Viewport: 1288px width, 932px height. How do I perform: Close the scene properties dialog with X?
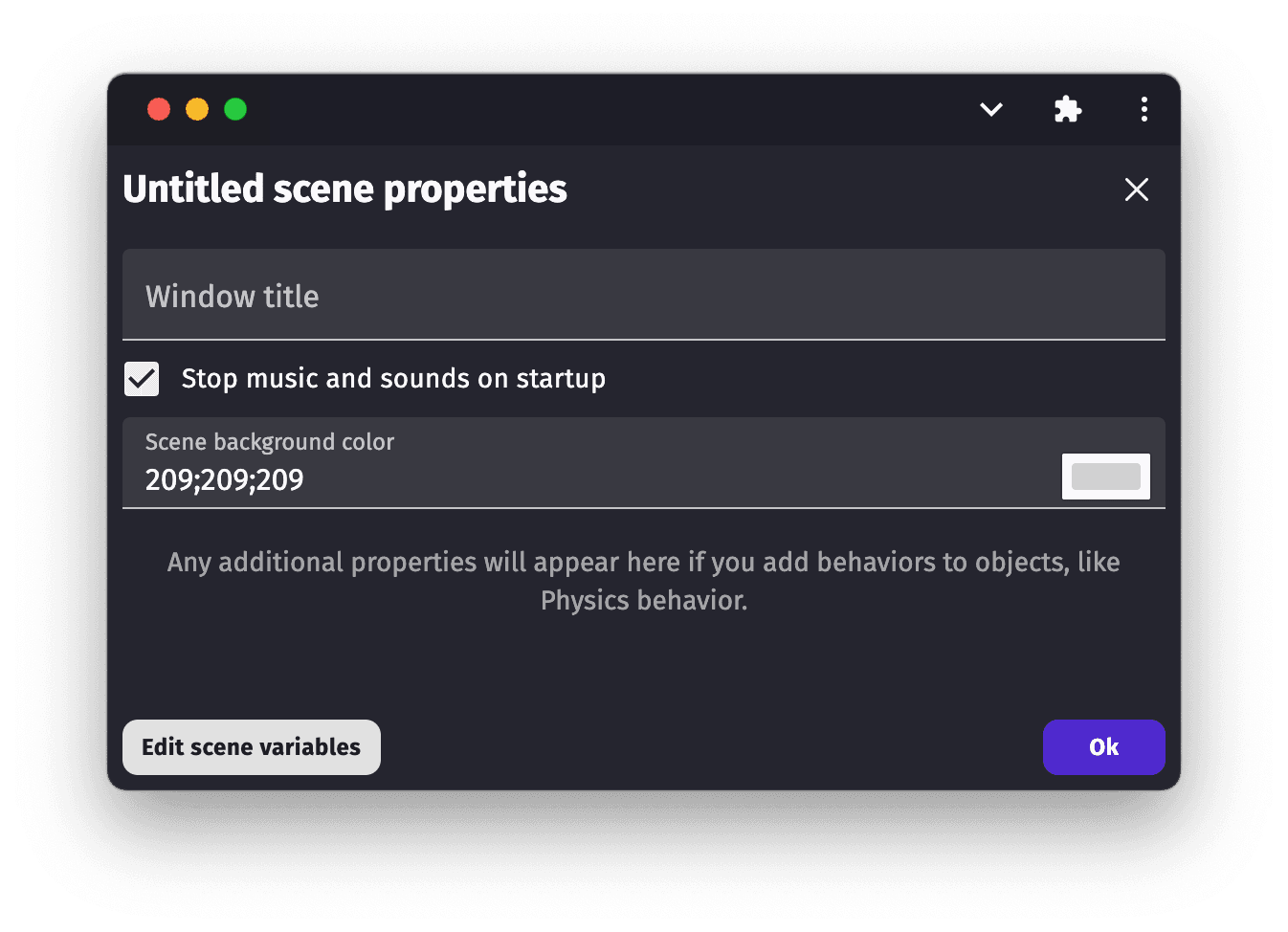click(x=1136, y=189)
